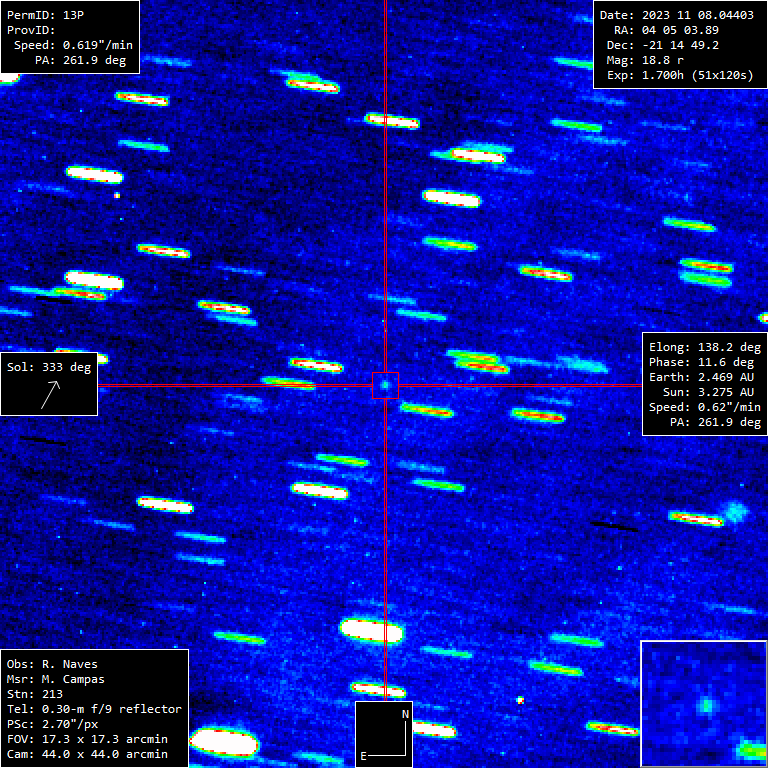
Task: Click 'PA: 261.9 deg' in the PermID box
Action: [x=80, y=60]
